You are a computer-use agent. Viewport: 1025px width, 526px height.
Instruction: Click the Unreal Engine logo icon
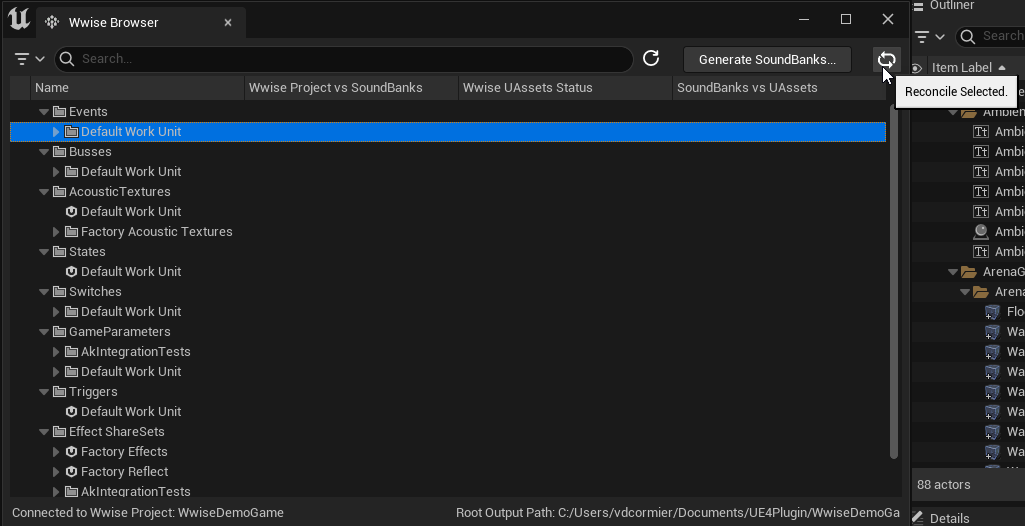point(18,21)
